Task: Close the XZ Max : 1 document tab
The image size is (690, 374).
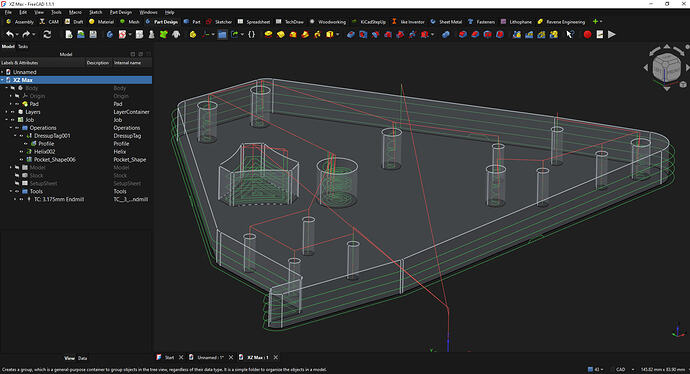Action: 275,357
